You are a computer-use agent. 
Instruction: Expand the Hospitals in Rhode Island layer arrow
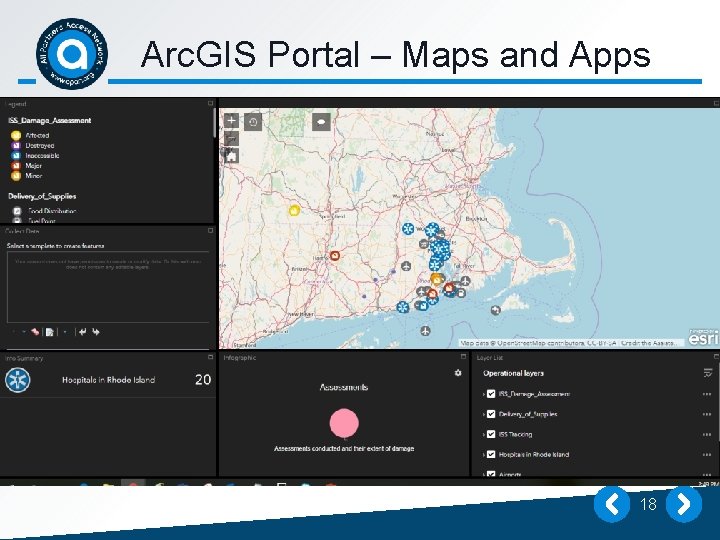tap(484, 455)
